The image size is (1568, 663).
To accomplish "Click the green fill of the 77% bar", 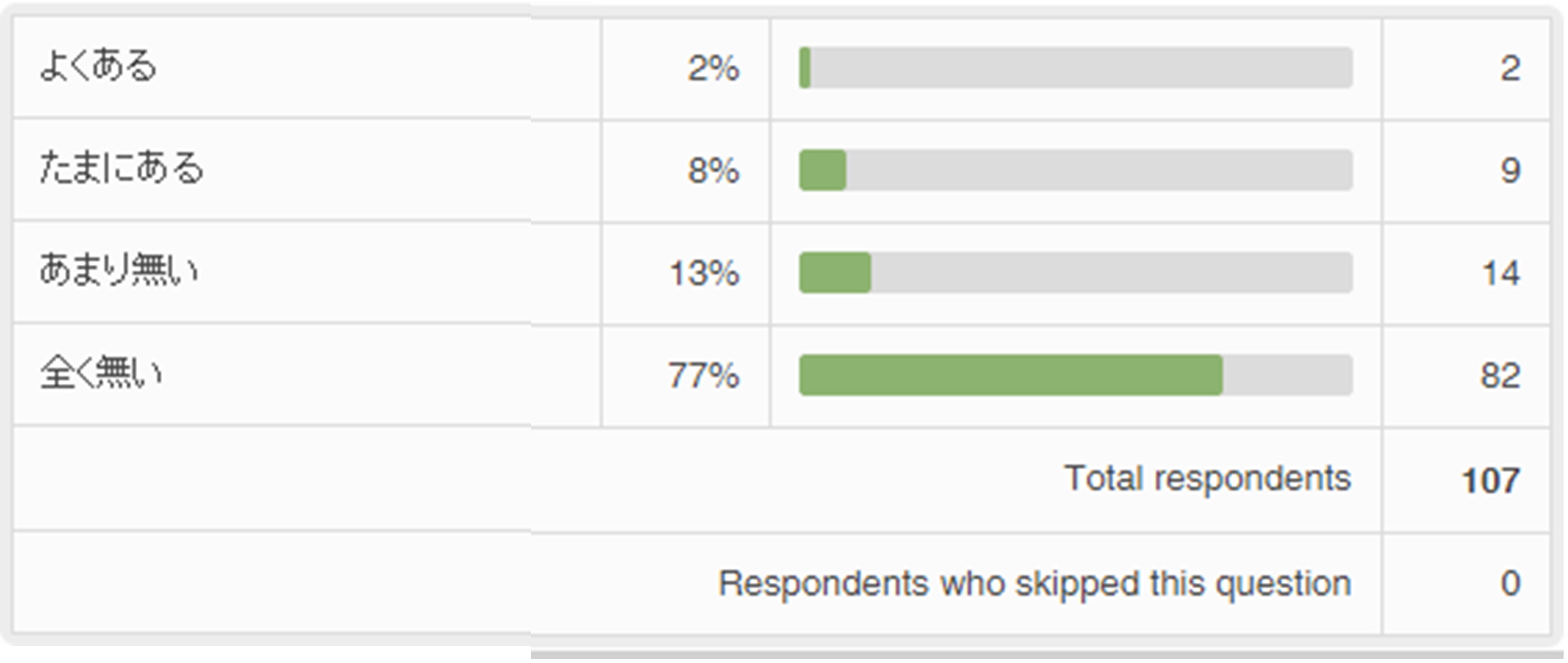I will (1011, 374).
